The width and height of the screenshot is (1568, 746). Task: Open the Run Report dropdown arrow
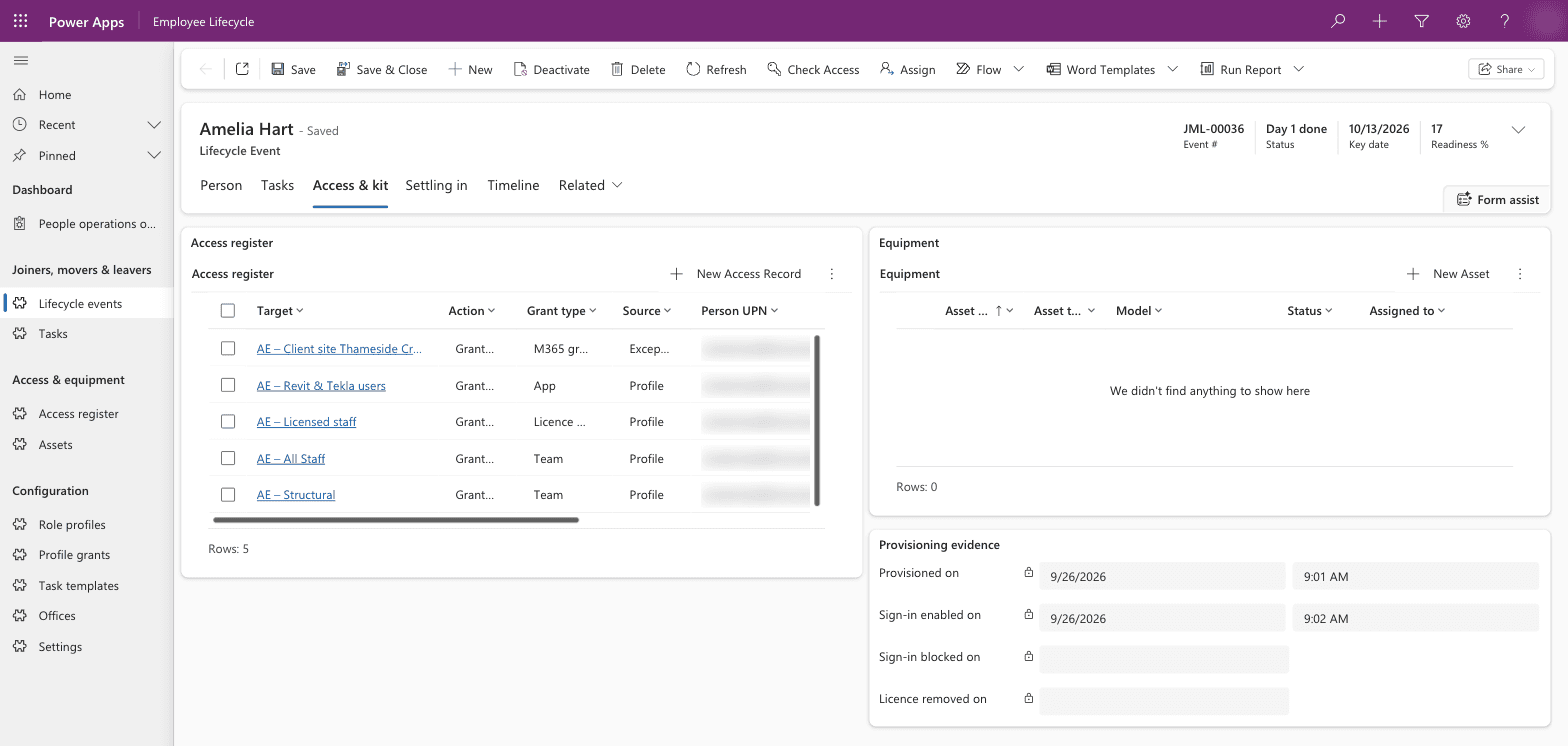(x=1299, y=69)
